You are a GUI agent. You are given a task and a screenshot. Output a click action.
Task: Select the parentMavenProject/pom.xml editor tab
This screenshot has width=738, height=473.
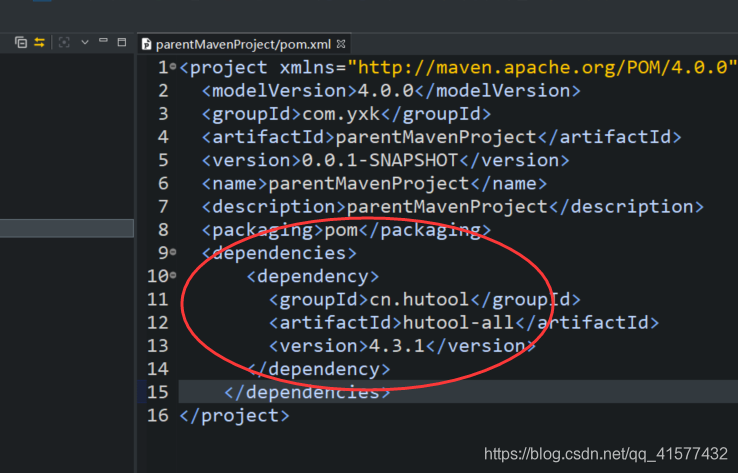tap(243, 44)
